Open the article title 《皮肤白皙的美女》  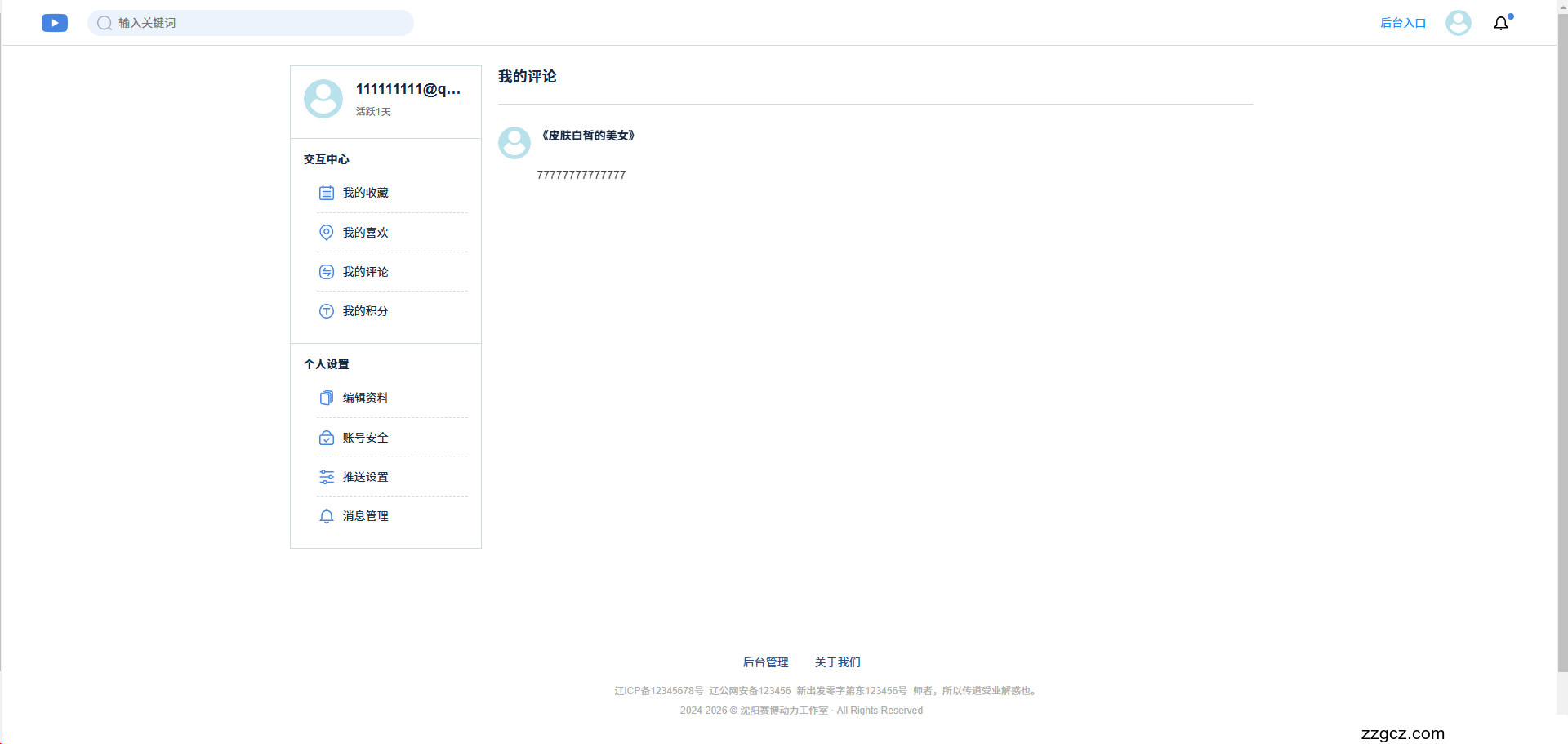tap(586, 136)
